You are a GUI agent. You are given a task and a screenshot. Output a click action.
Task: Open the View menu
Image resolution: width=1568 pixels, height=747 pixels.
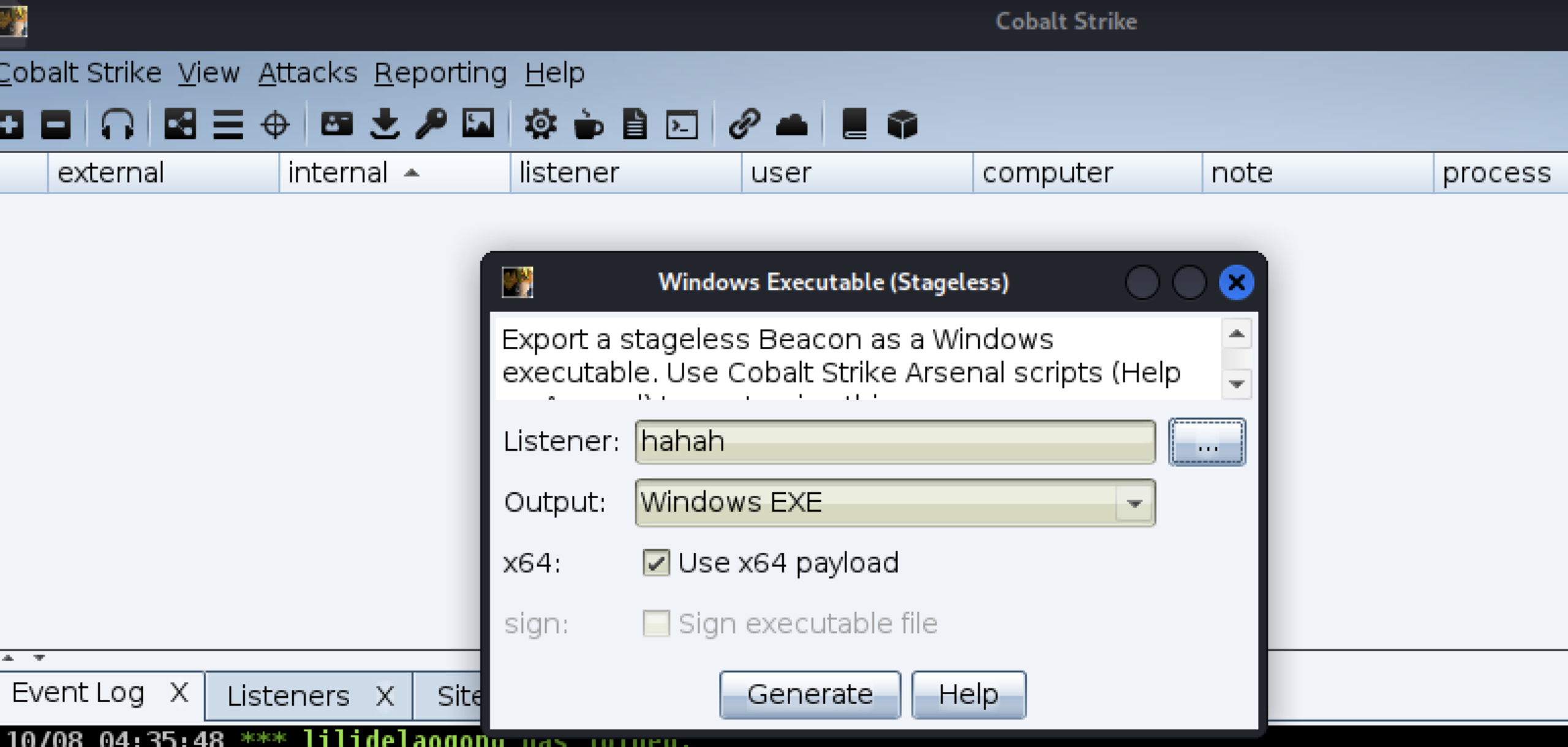(x=208, y=73)
